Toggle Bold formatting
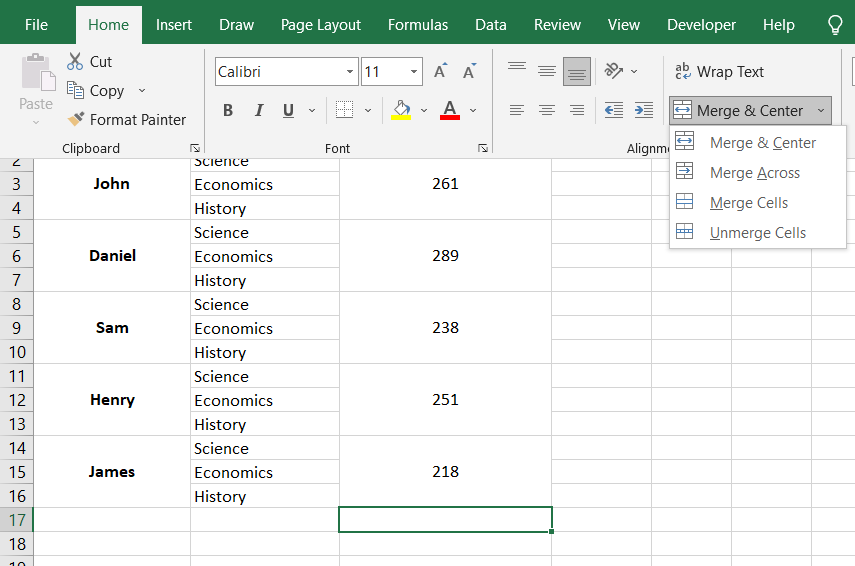This screenshot has width=855, height=566. coord(228,110)
